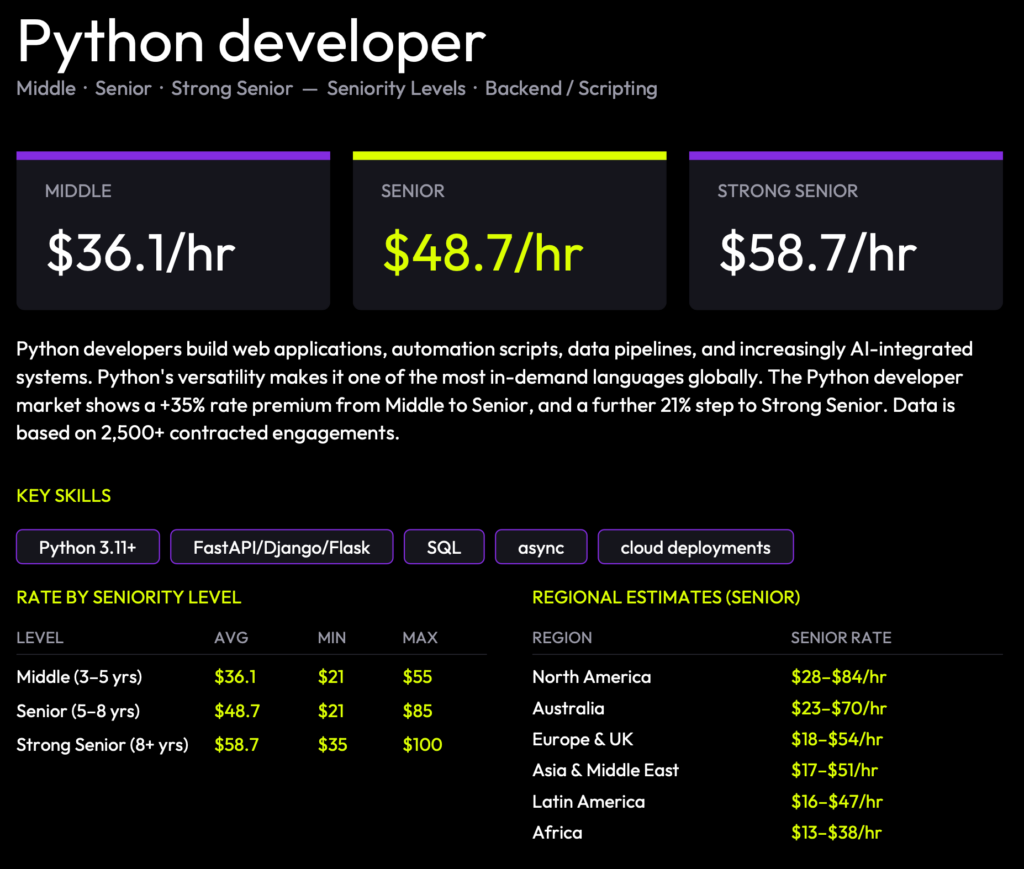1024x869 pixels.
Task: Click the Africa senior rate $13–$38/hr
Action: [x=837, y=832]
